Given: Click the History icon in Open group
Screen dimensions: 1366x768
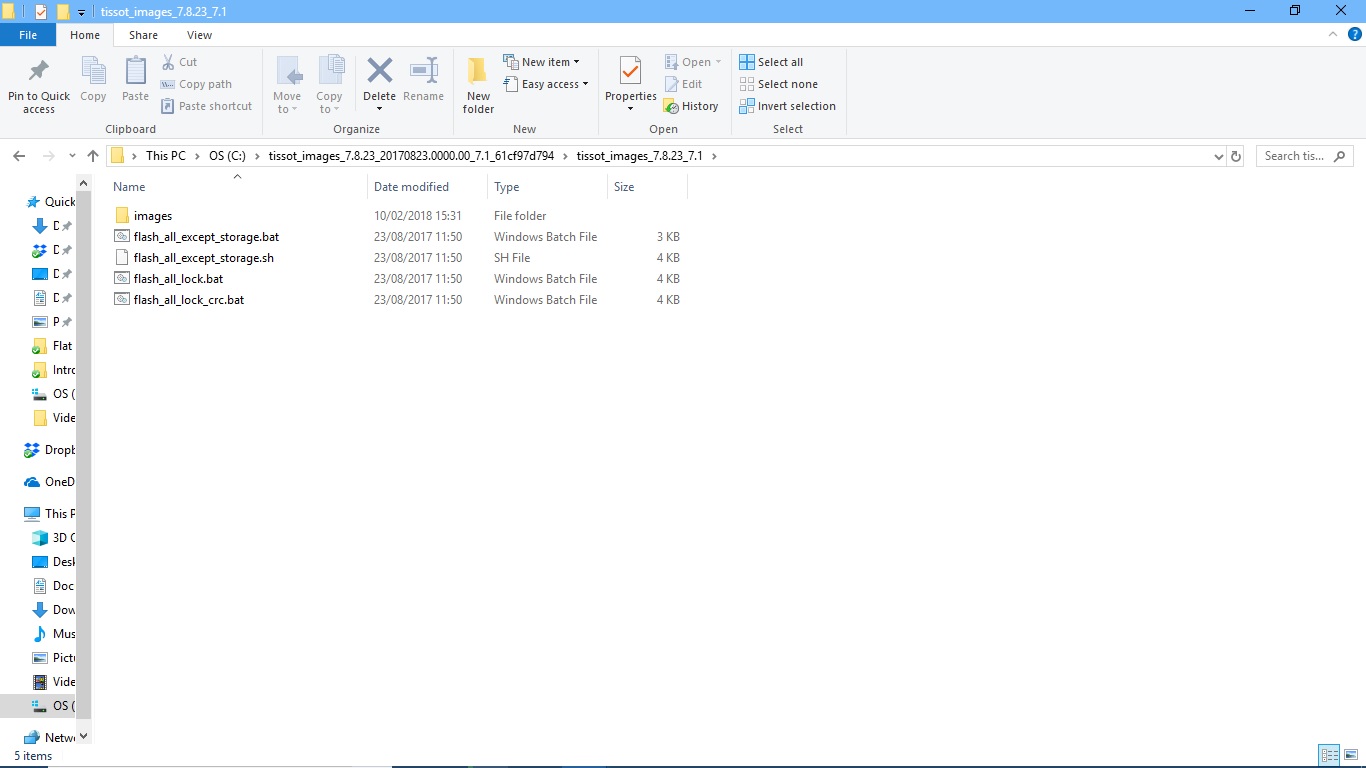Looking at the screenshot, I should tap(691, 106).
